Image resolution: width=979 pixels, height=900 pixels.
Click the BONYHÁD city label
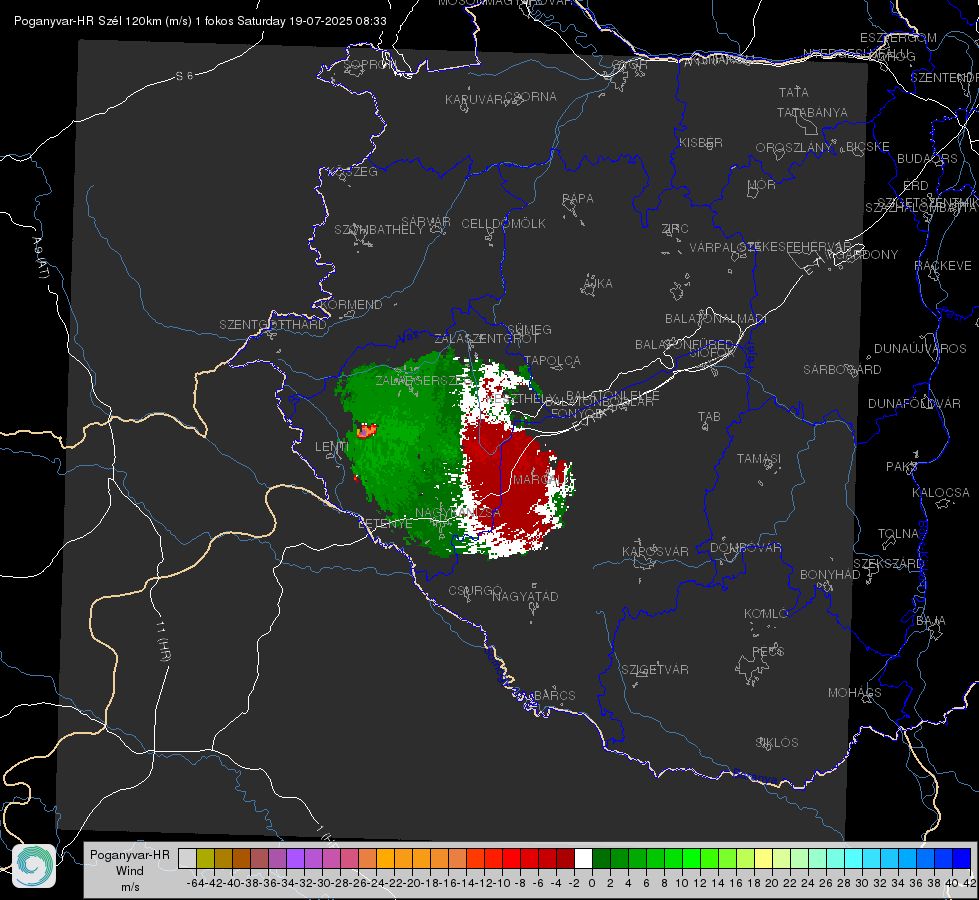[x=830, y=575]
